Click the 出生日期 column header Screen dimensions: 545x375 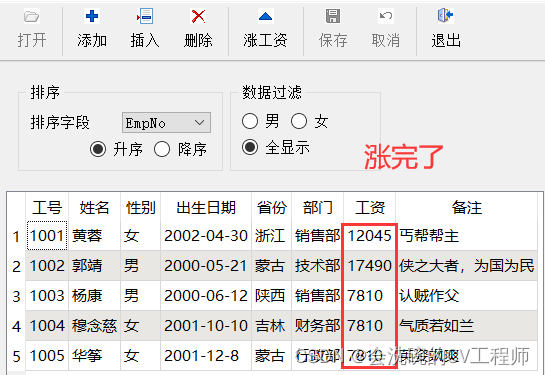(206, 207)
